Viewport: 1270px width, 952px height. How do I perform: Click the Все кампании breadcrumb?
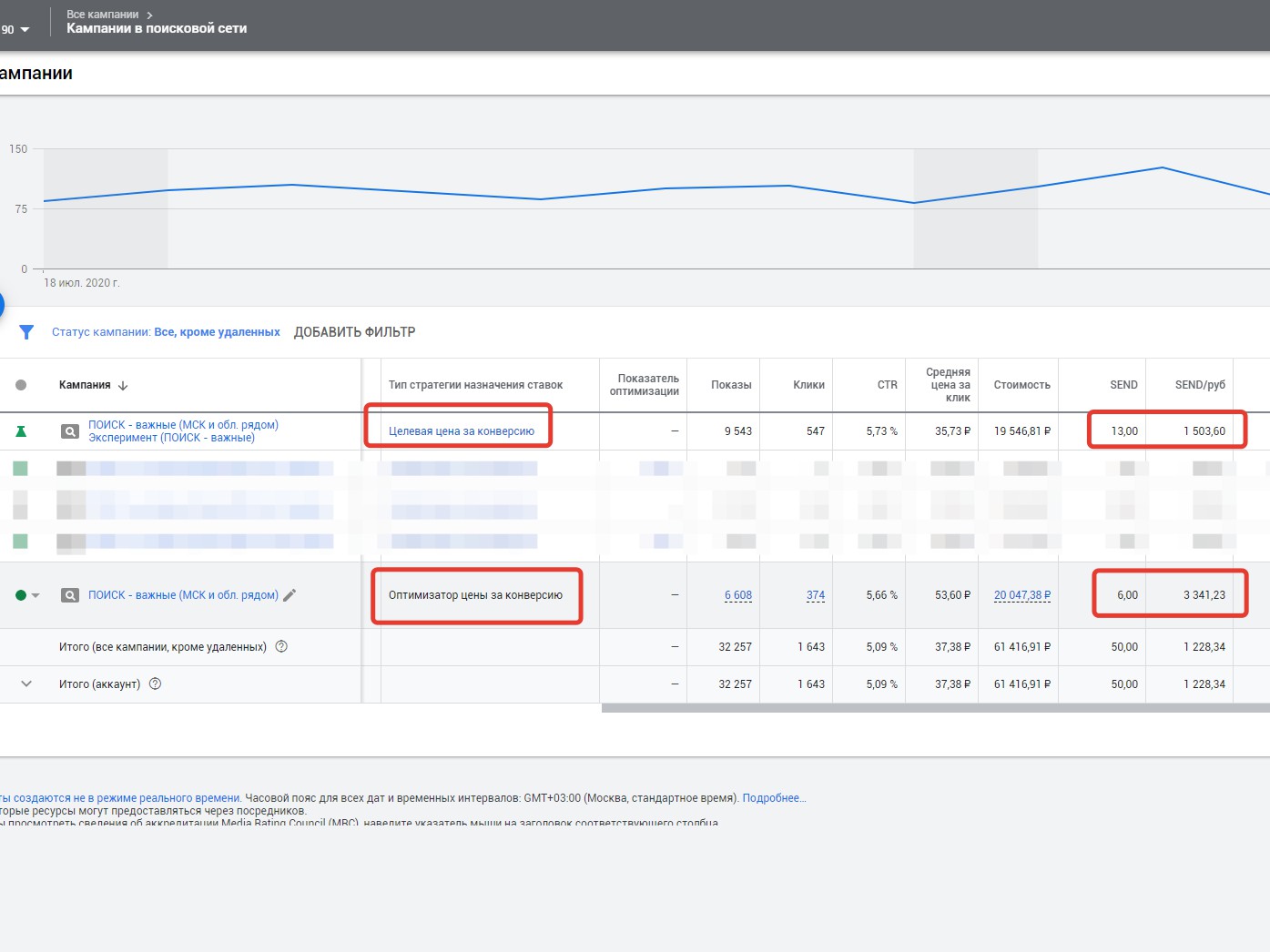tap(103, 15)
